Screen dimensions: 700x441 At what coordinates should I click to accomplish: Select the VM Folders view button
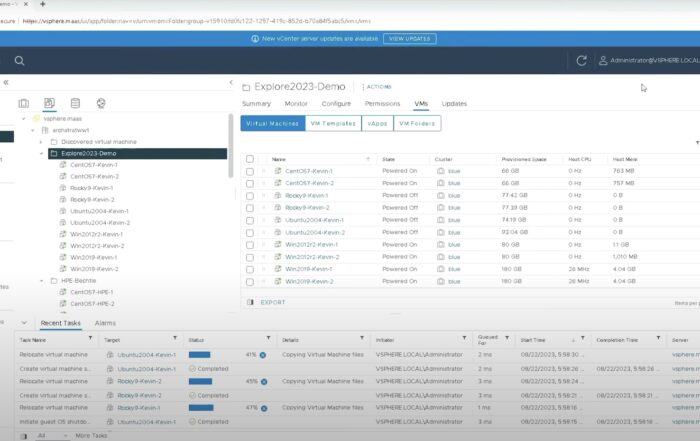[417, 123]
